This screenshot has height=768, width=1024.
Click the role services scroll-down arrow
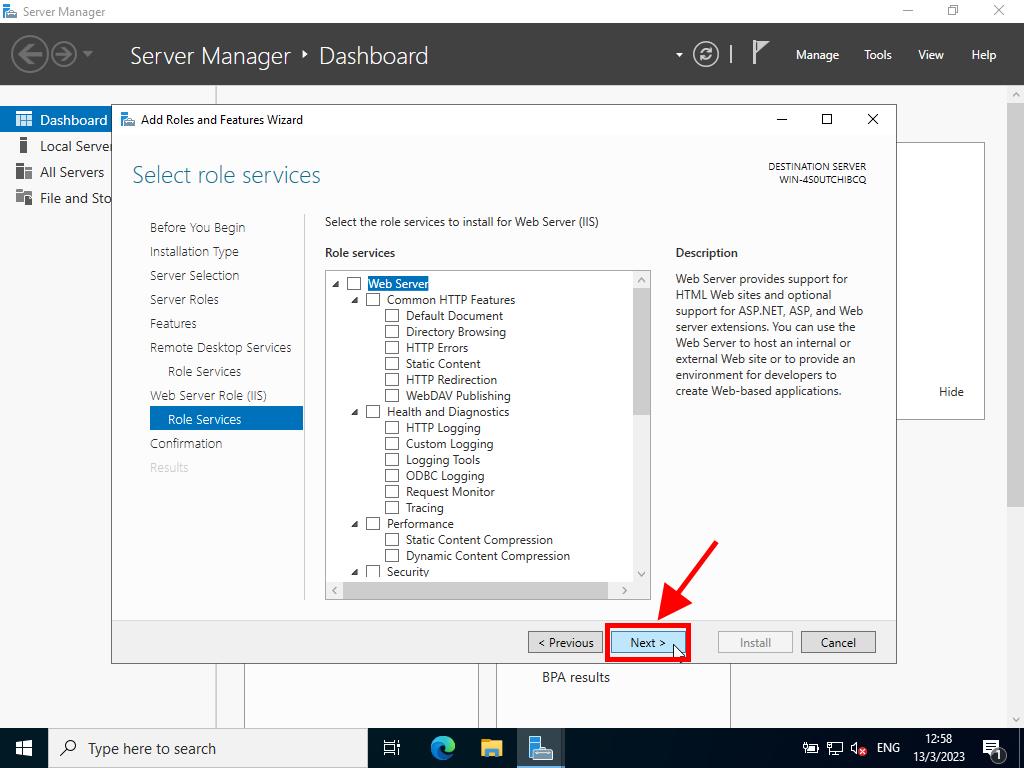click(x=641, y=573)
